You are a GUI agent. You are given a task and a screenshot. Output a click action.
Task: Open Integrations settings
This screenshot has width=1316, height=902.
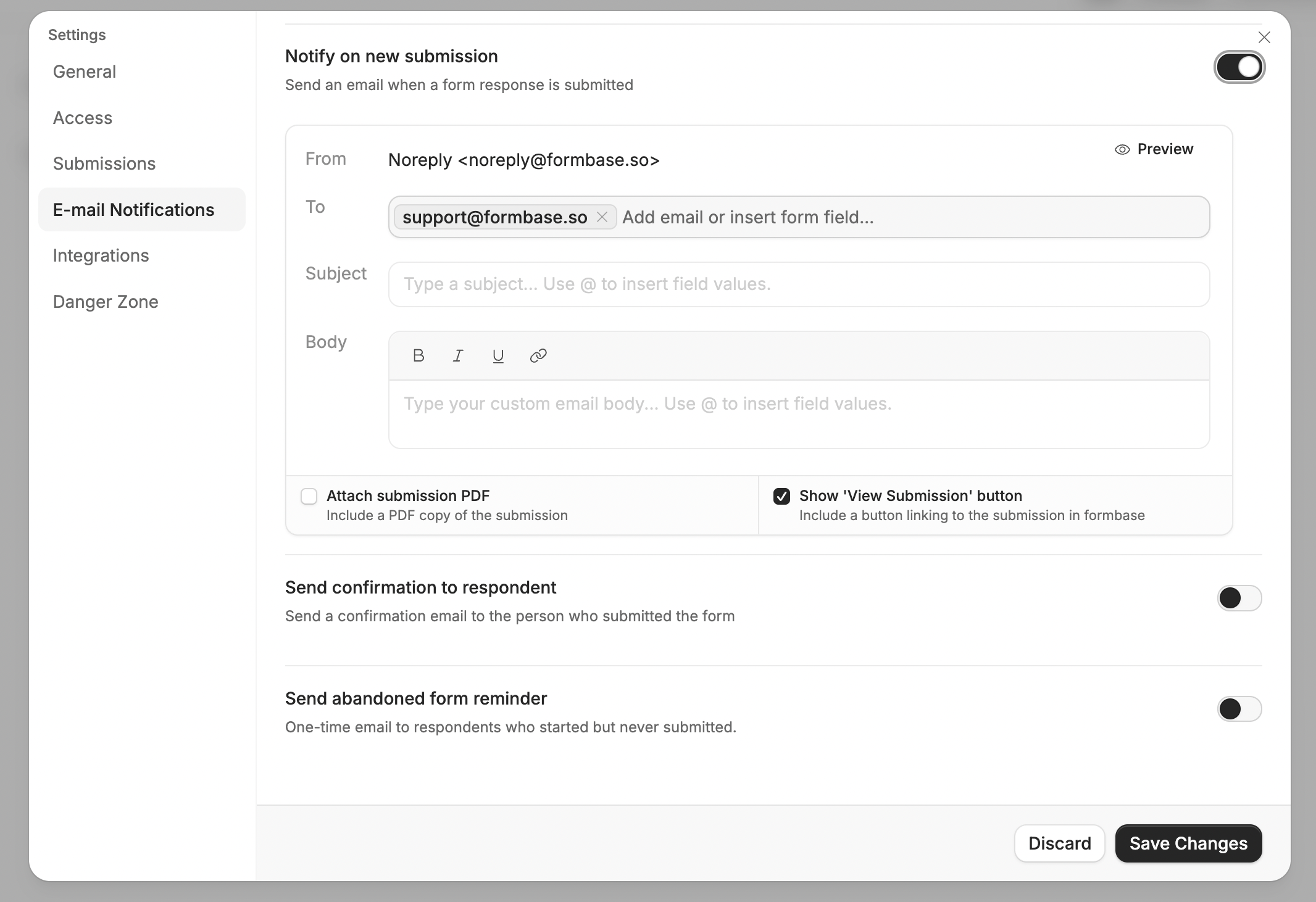coord(142,255)
